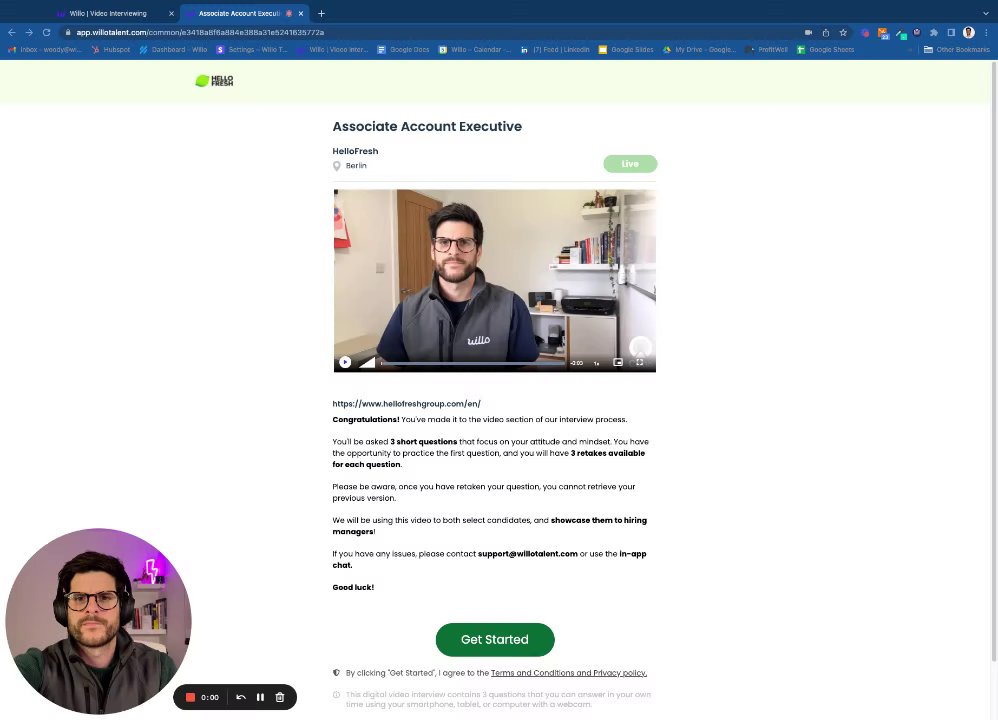Expand the Other Bookmarks folder
The width and height of the screenshot is (998, 720).
[x=957, y=50]
